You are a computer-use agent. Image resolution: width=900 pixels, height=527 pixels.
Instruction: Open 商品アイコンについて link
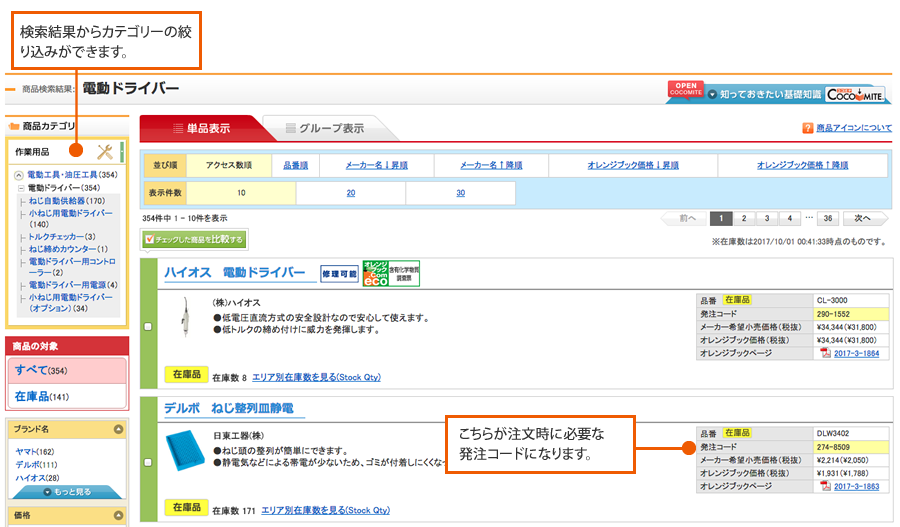tap(854, 128)
